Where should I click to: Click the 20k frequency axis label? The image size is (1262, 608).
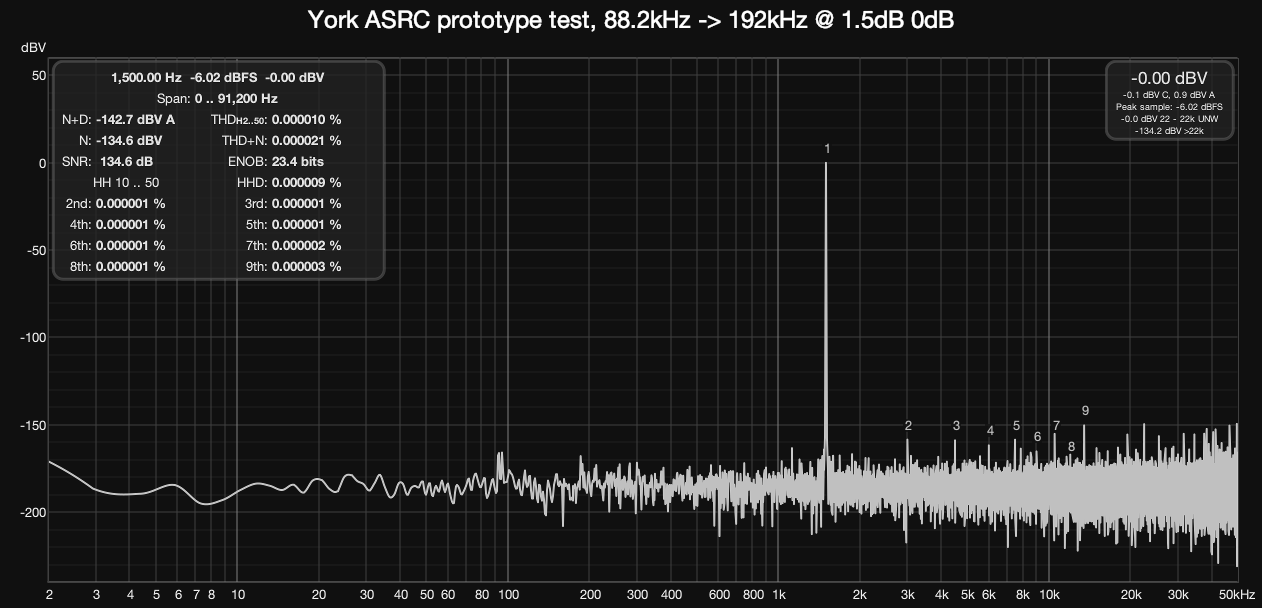1131,594
